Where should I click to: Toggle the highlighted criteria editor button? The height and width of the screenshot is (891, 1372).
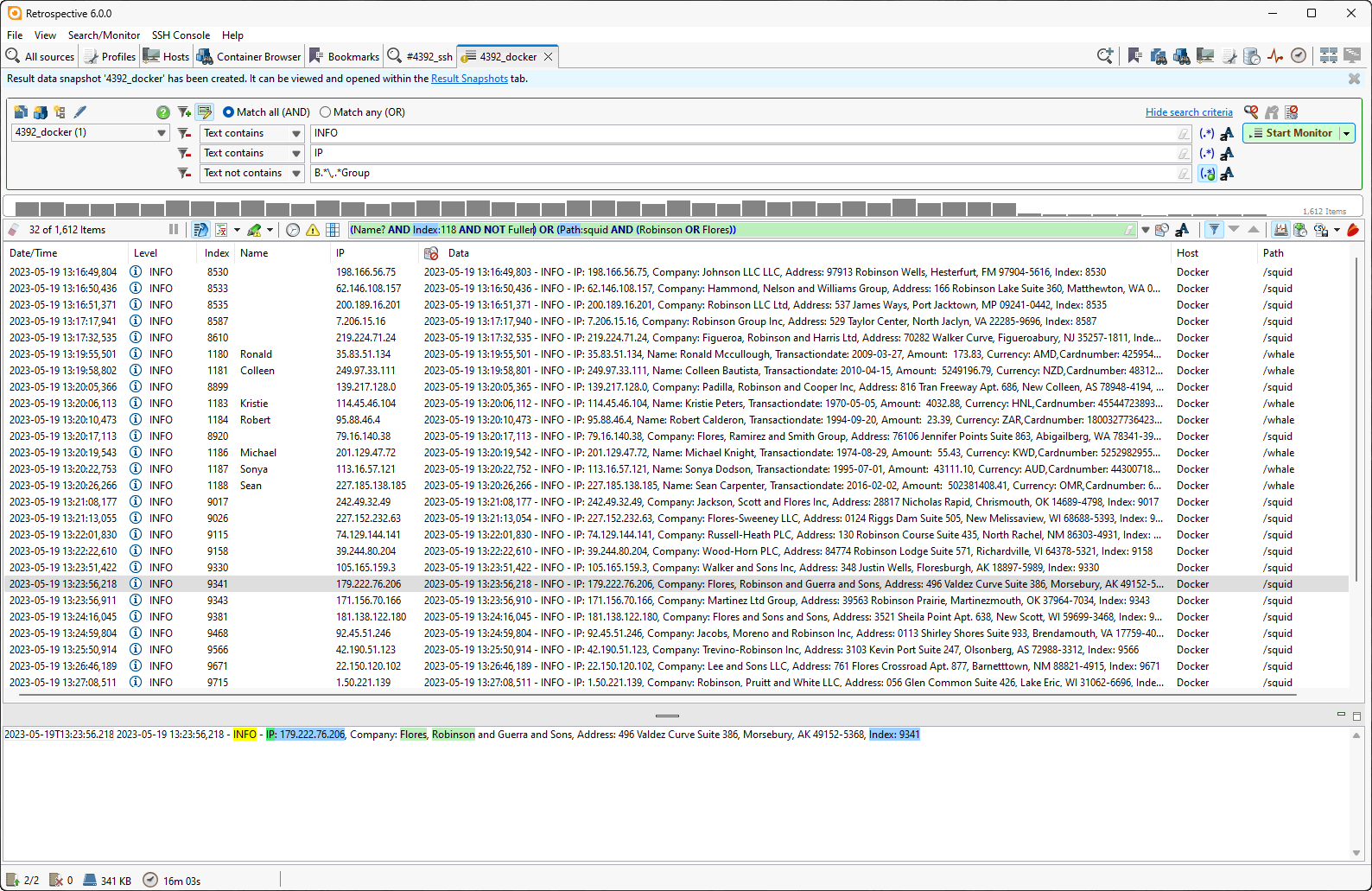(205, 112)
